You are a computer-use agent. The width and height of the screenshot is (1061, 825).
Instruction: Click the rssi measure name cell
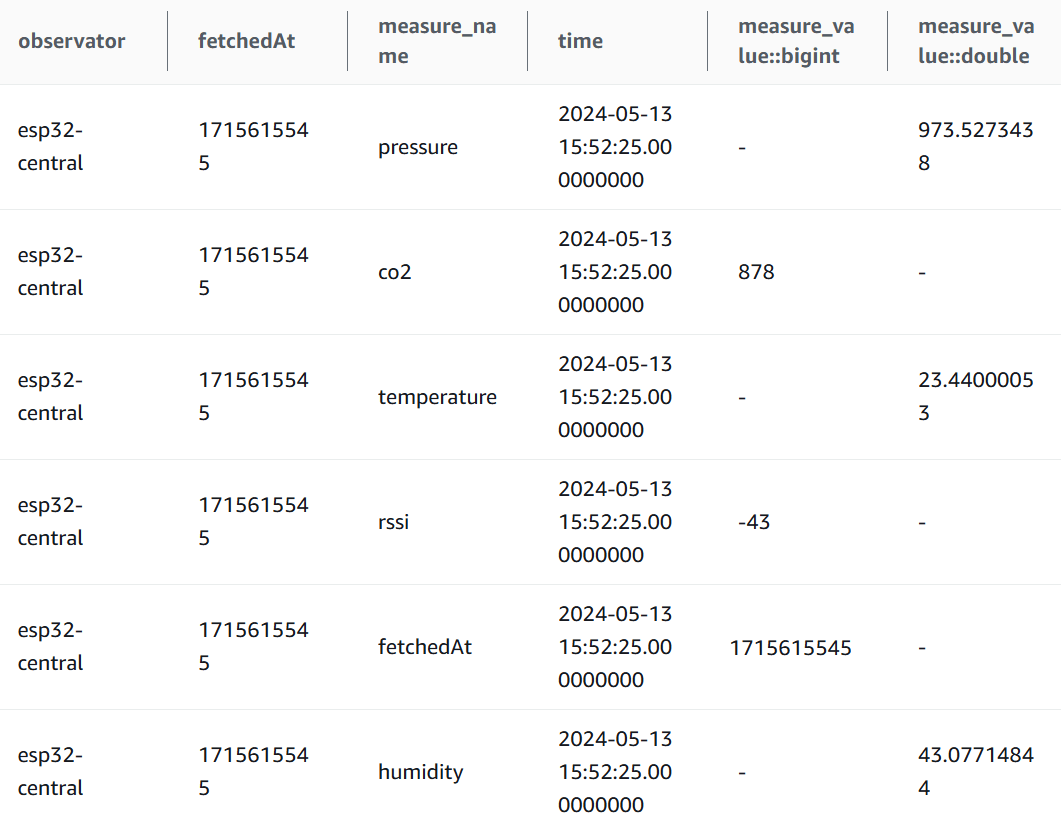[393, 522]
